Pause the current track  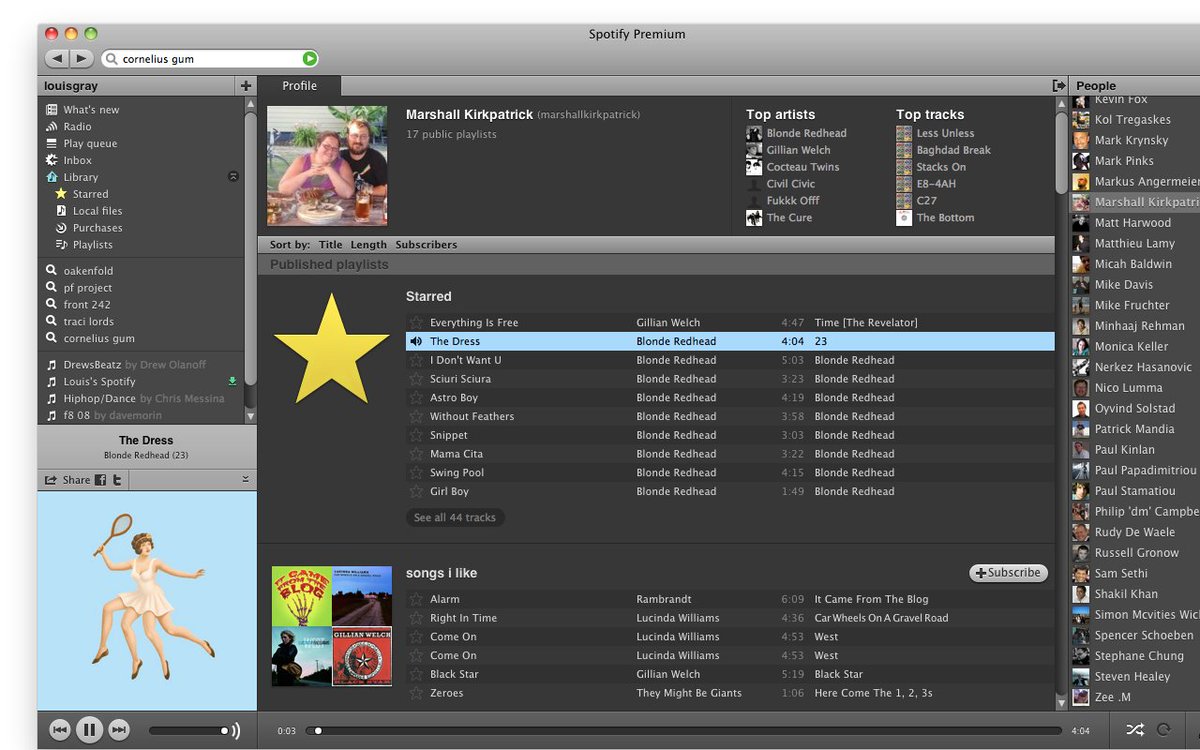coord(89,730)
